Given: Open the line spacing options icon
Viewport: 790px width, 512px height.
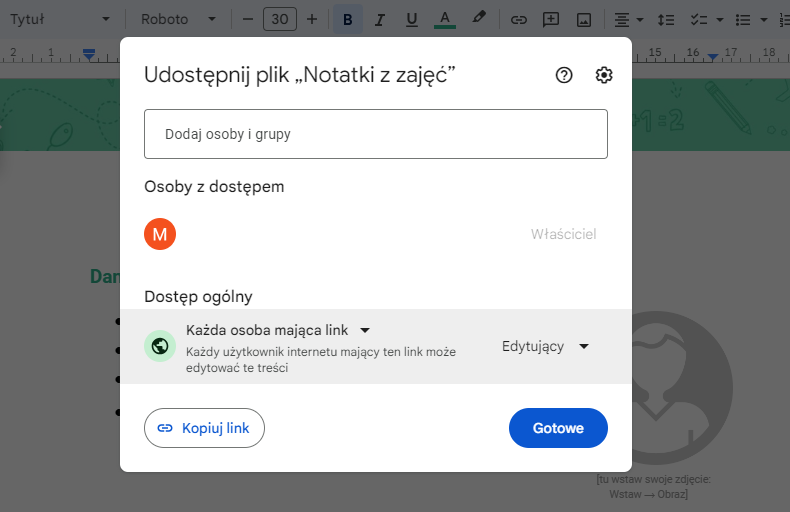Looking at the screenshot, I should tap(668, 19).
